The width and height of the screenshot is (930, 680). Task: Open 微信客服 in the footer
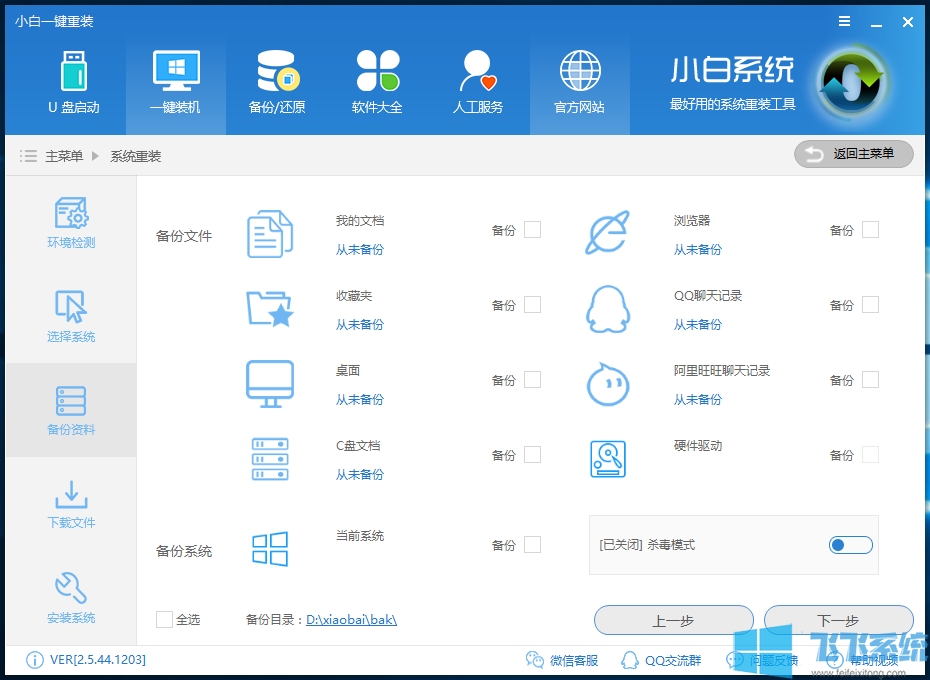(x=560, y=660)
